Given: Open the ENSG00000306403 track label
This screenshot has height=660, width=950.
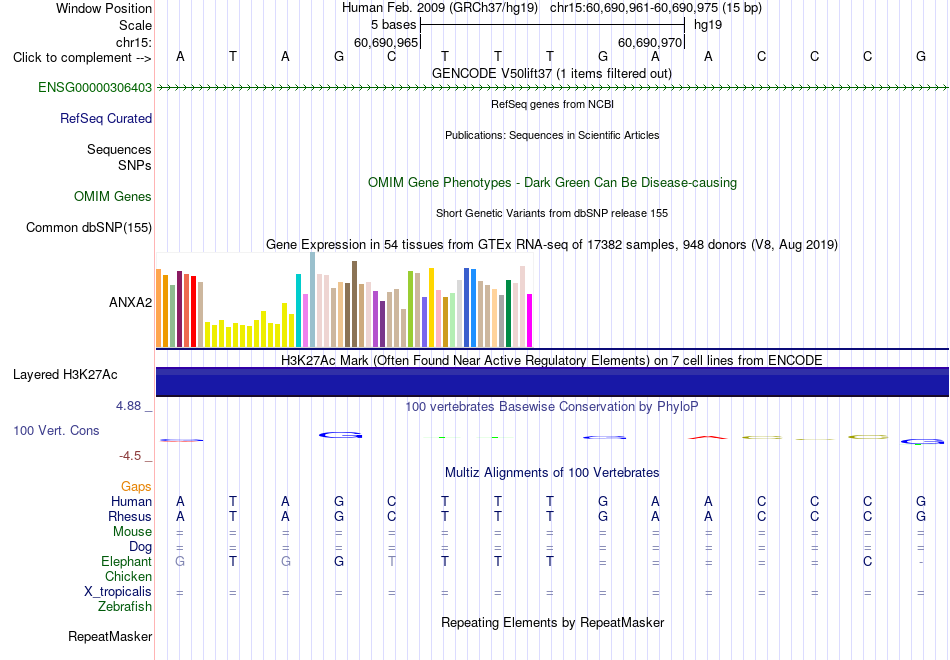Looking at the screenshot, I should 95,87.
